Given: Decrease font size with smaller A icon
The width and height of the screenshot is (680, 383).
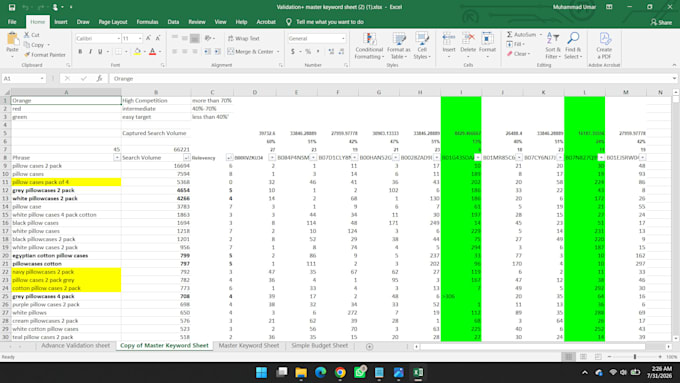Looking at the screenshot, I should click(x=158, y=38).
